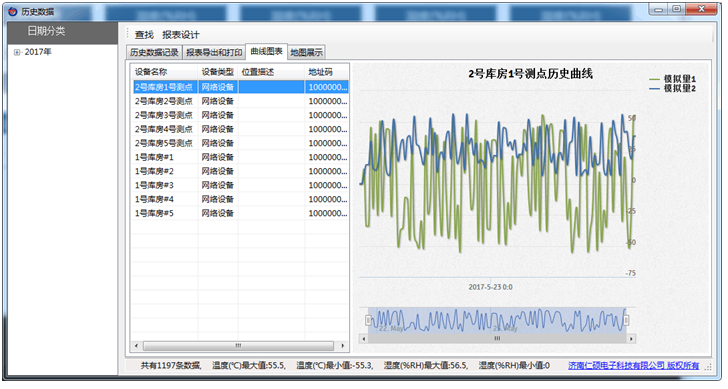This screenshot has width=728, height=389.
Task: Click the left handle of chart range selector
Action: tap(369, 320)
